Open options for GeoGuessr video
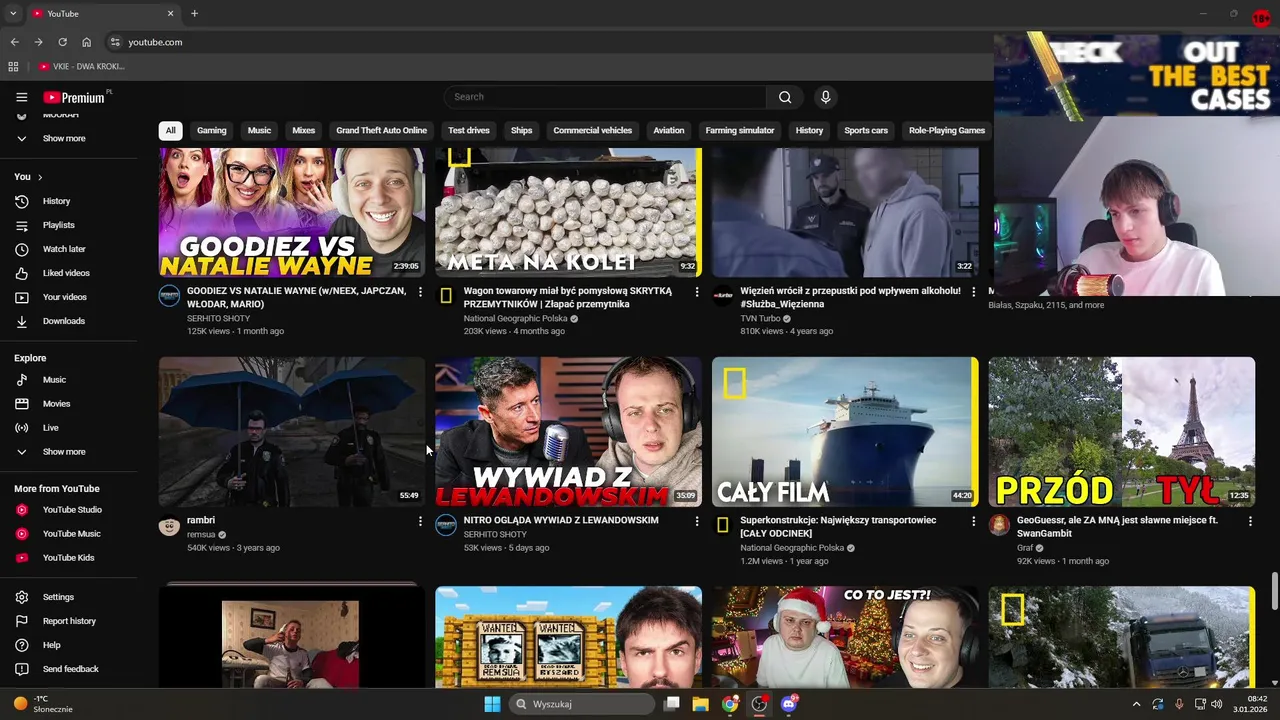Image resolution: width=1280 pixels, height=720 pixels. point(1250,521)
